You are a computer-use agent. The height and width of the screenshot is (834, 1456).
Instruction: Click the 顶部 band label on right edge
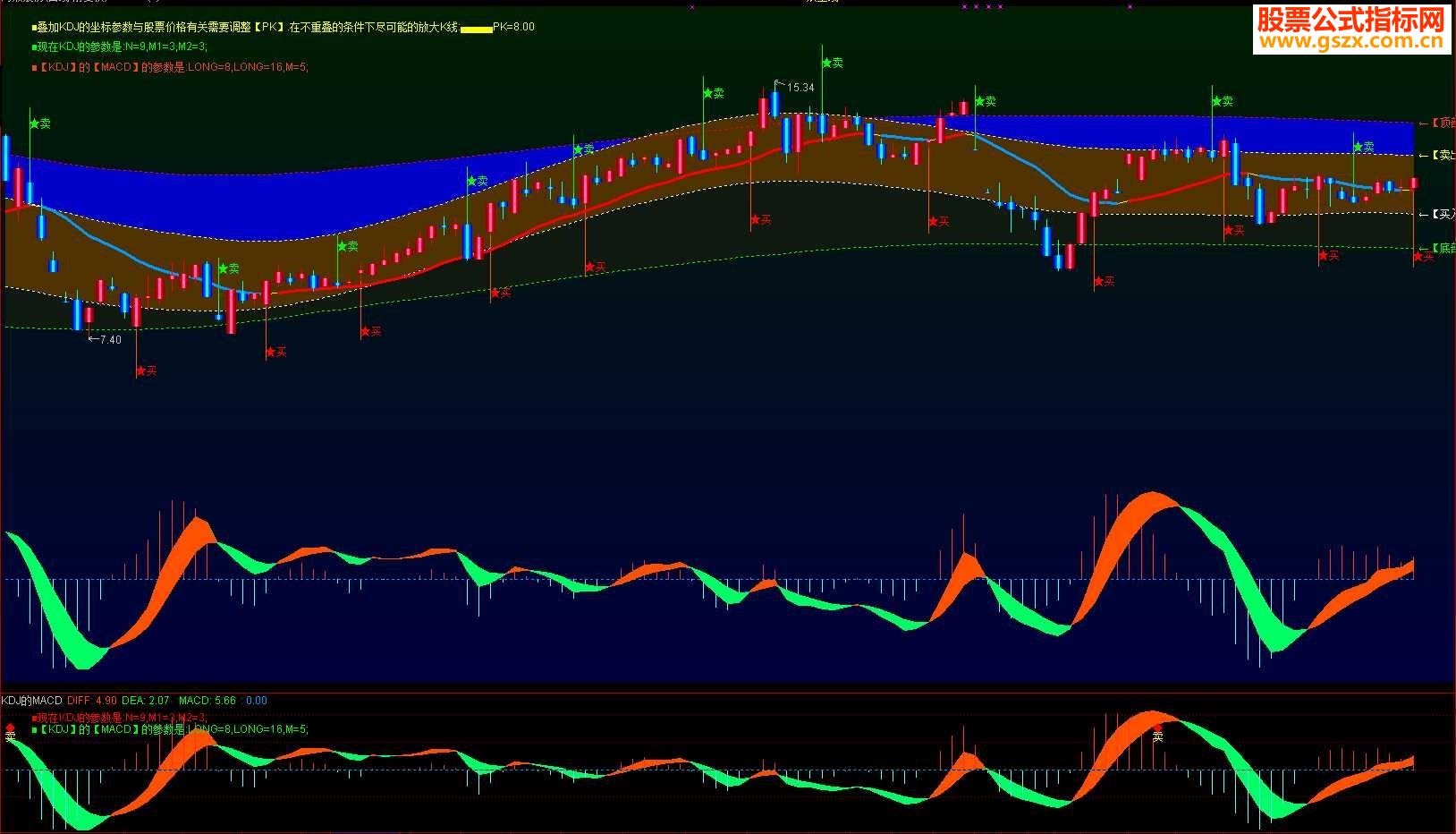[1437, 123]
